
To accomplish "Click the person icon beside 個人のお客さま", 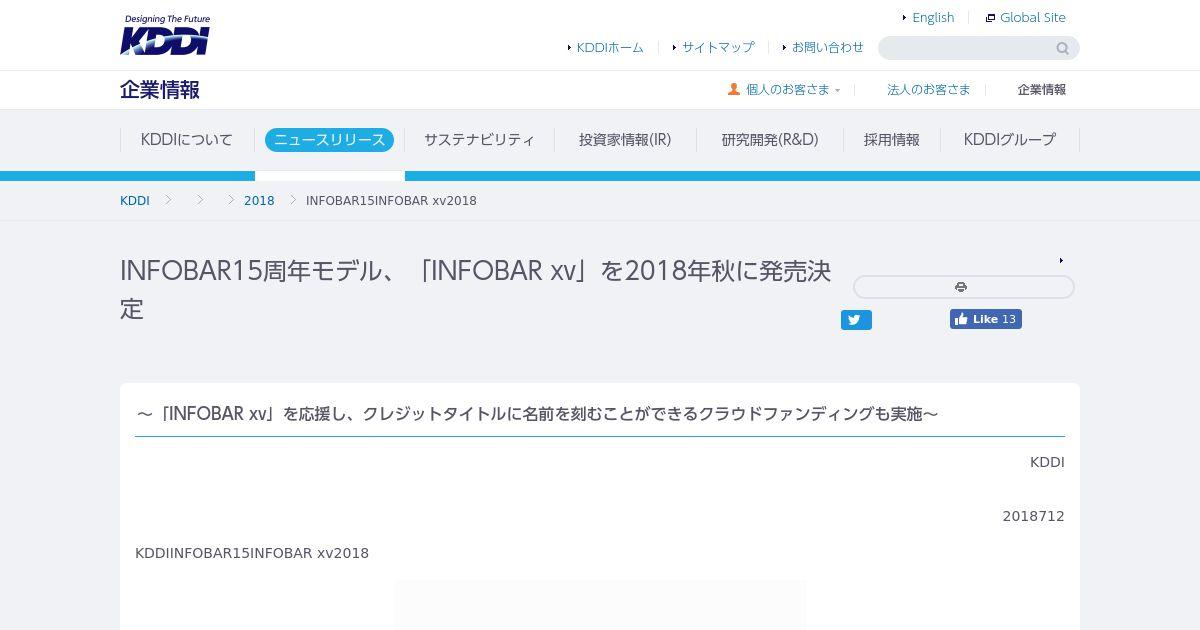I will click(734, 89).
